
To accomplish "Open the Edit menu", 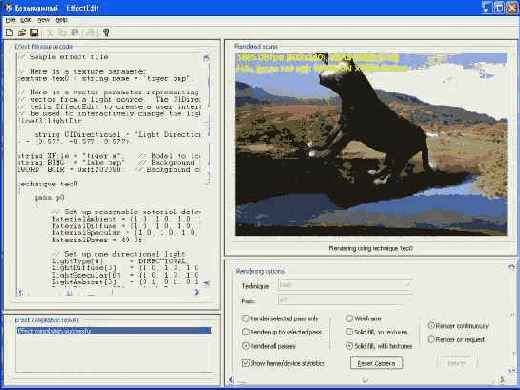I will click(26, 20).
